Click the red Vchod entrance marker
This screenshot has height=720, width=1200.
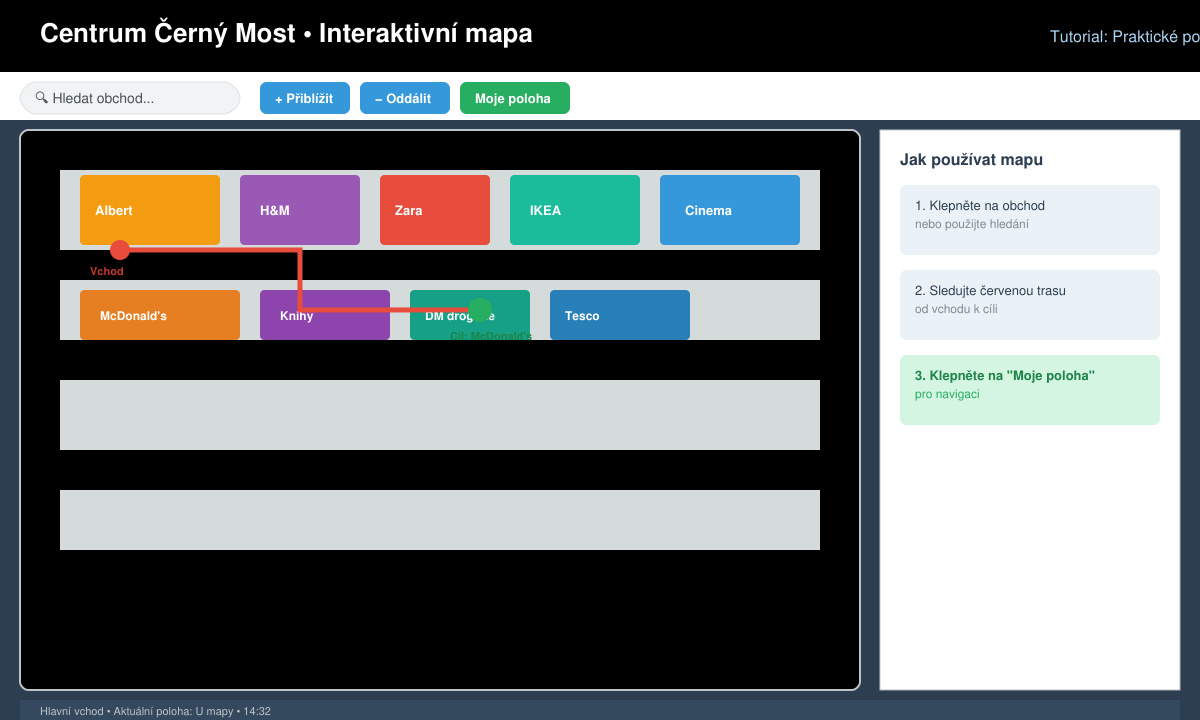point(120,250)
